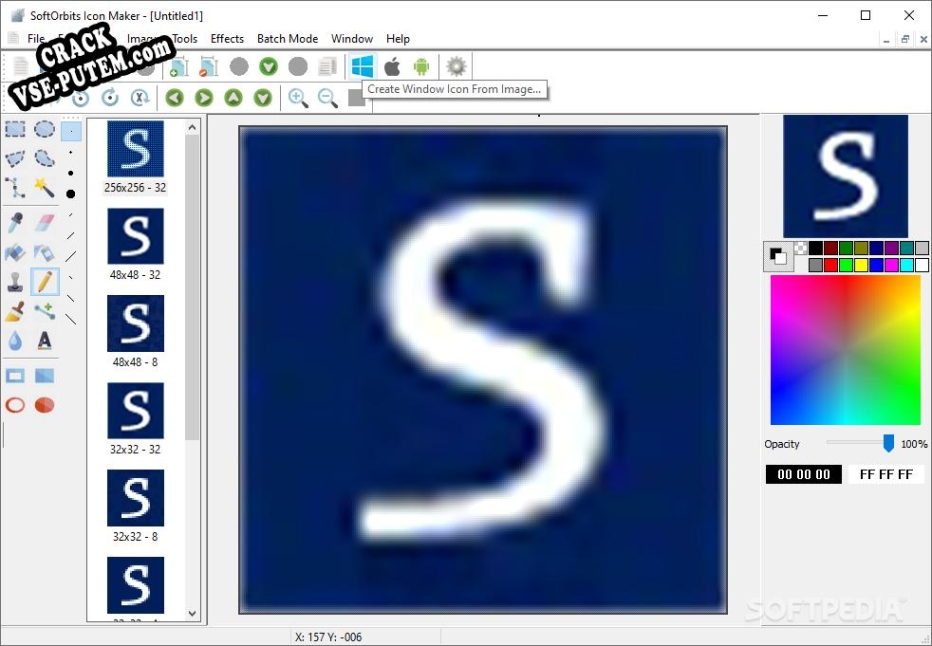Shift image right with green arrow
Image resolution: width=932 pixels, height=646 pixels.
[x=204, y=97]
